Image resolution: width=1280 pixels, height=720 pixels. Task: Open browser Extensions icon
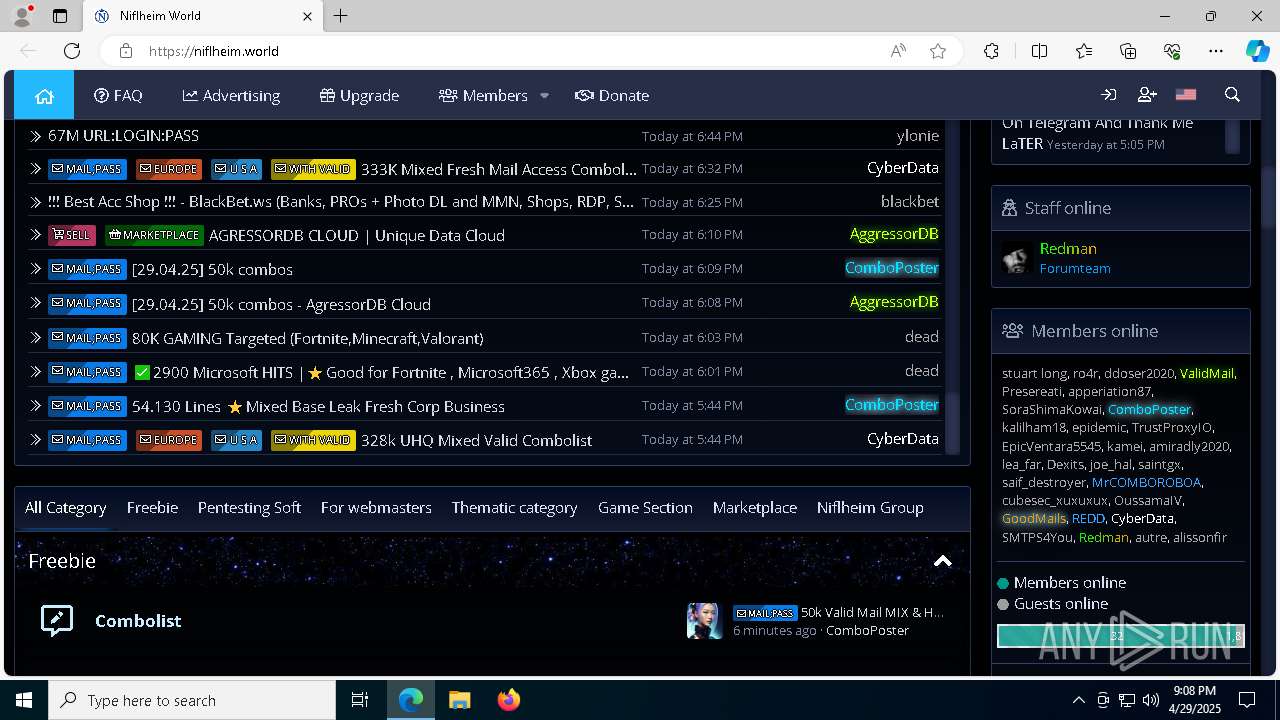(x=991, y=51)
